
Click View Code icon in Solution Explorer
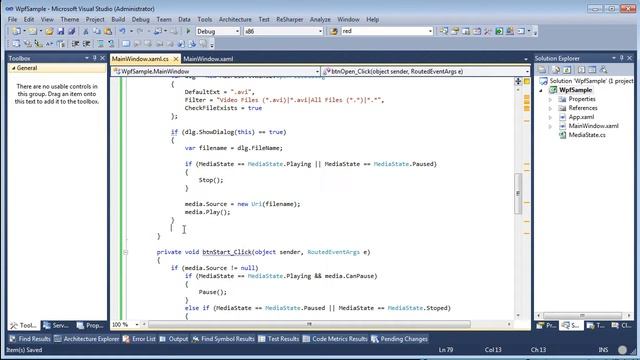[581, 70]
